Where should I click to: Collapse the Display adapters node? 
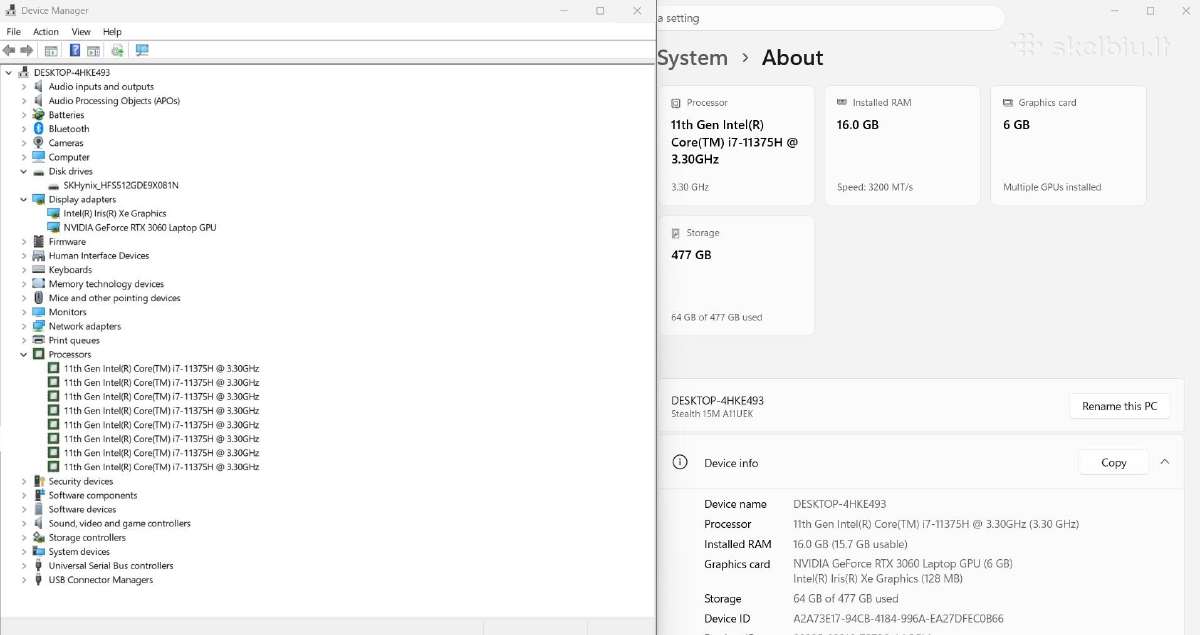coord(24,199)
